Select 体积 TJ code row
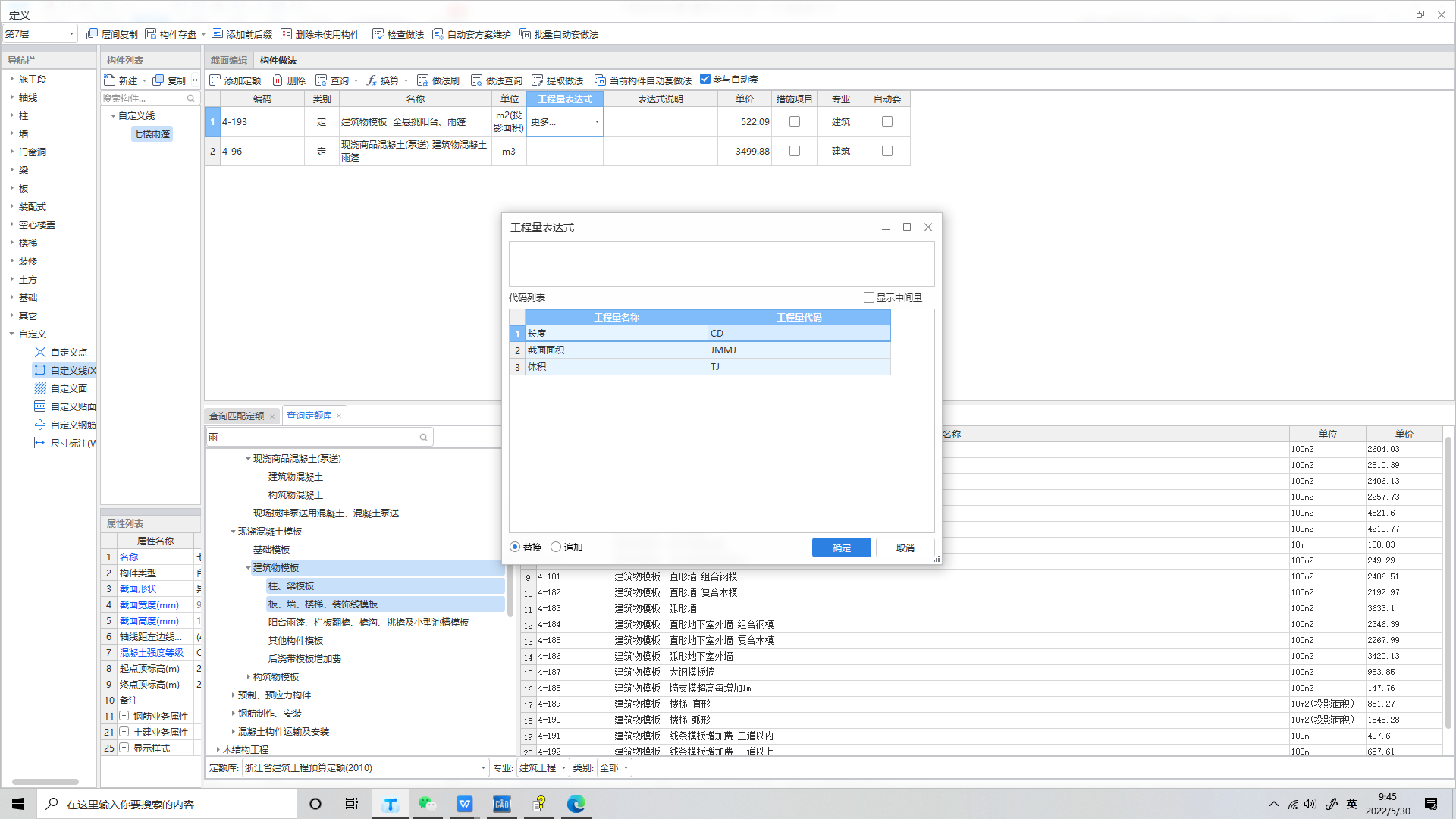 pyautogui.click(x=699, y=367)
